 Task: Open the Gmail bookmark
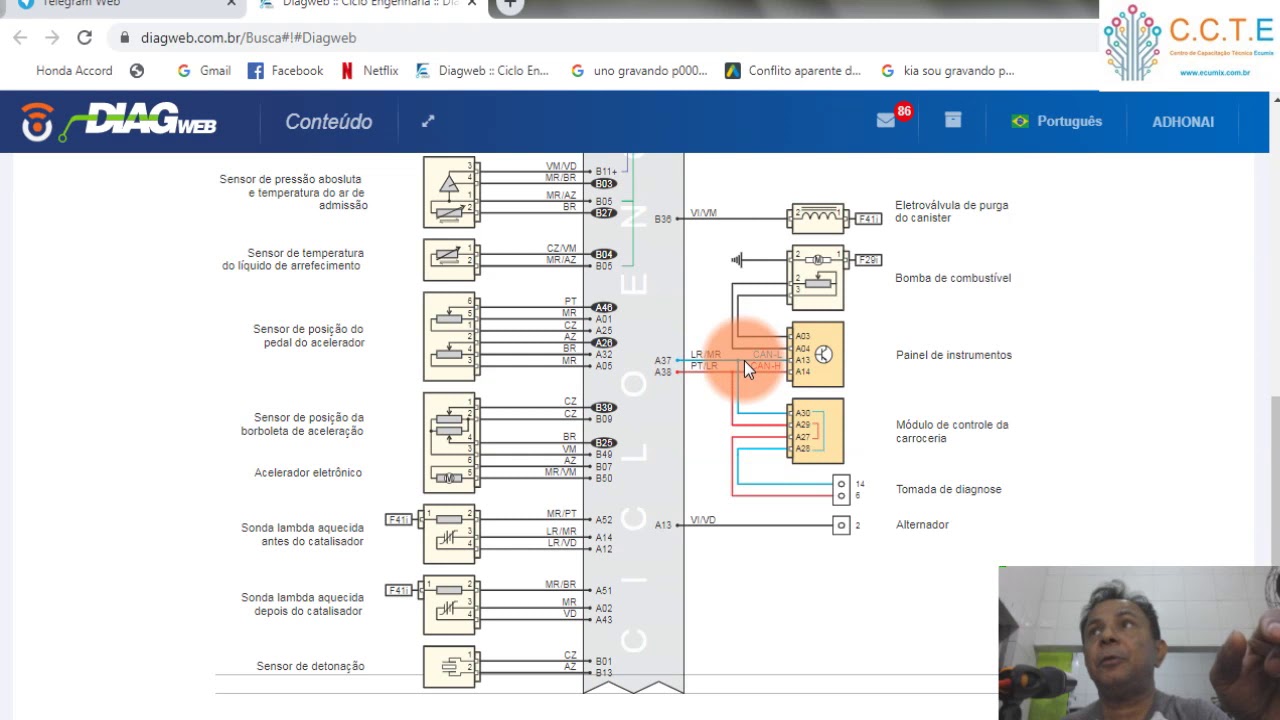pos(204,71)
